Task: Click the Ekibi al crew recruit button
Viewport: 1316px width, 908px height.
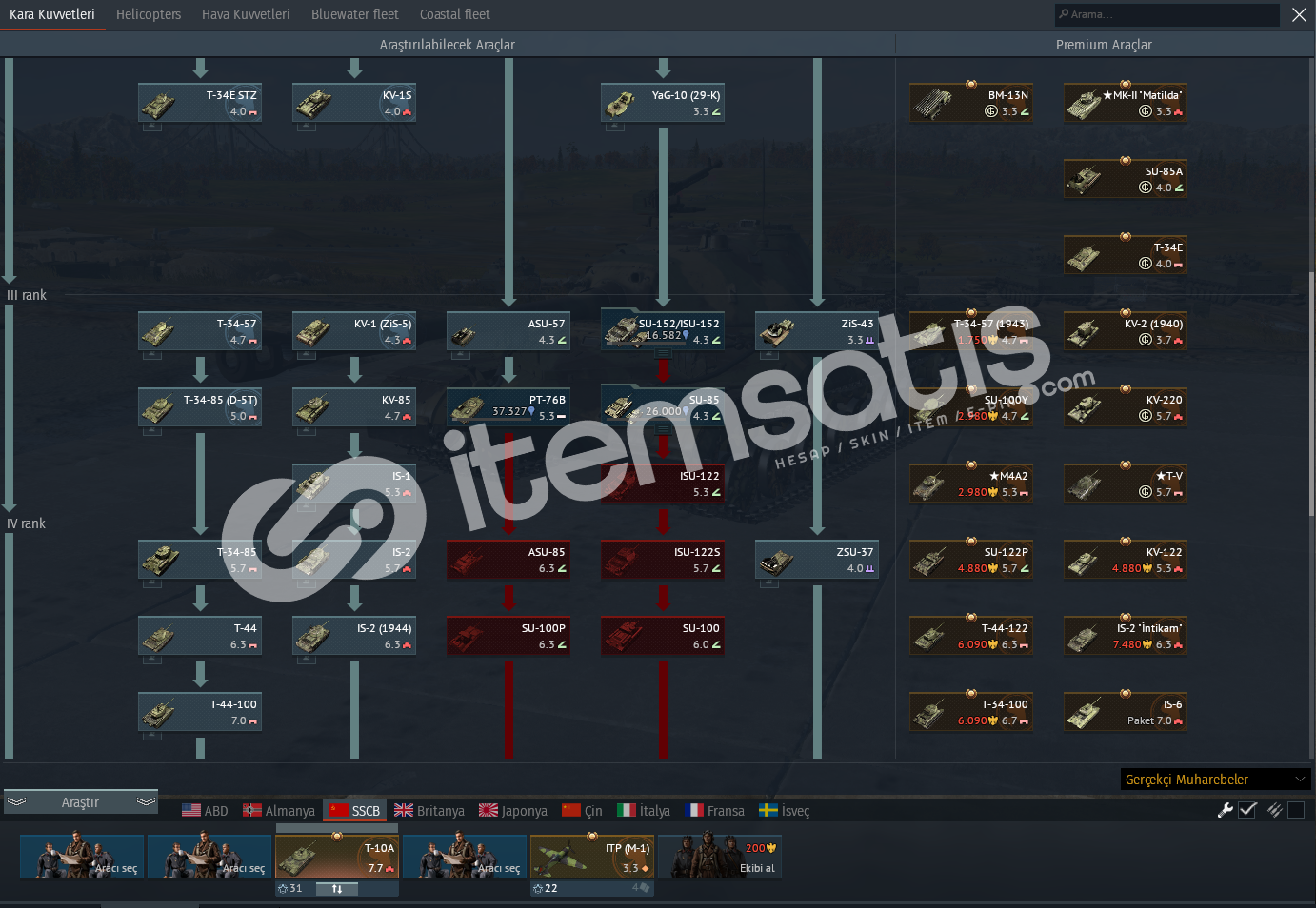Action: pos(720,857)
